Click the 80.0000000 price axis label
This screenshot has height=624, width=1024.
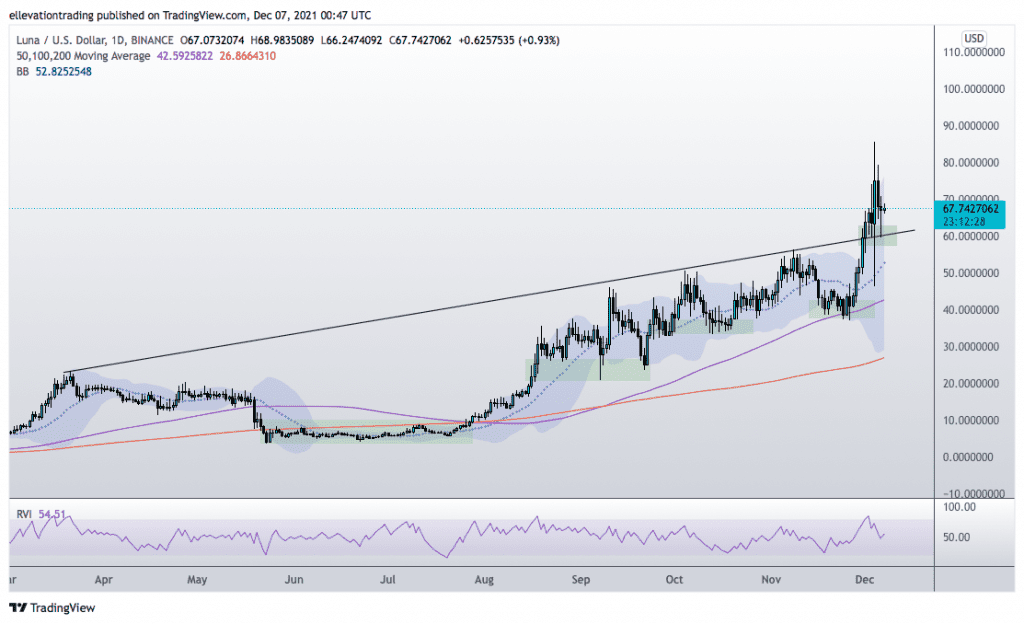[x=971, y=163]
